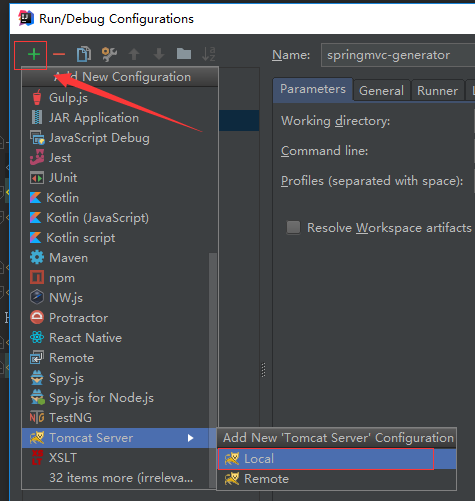Choose the Maven configuration type
475x501 pixels.
coord(115,258)
